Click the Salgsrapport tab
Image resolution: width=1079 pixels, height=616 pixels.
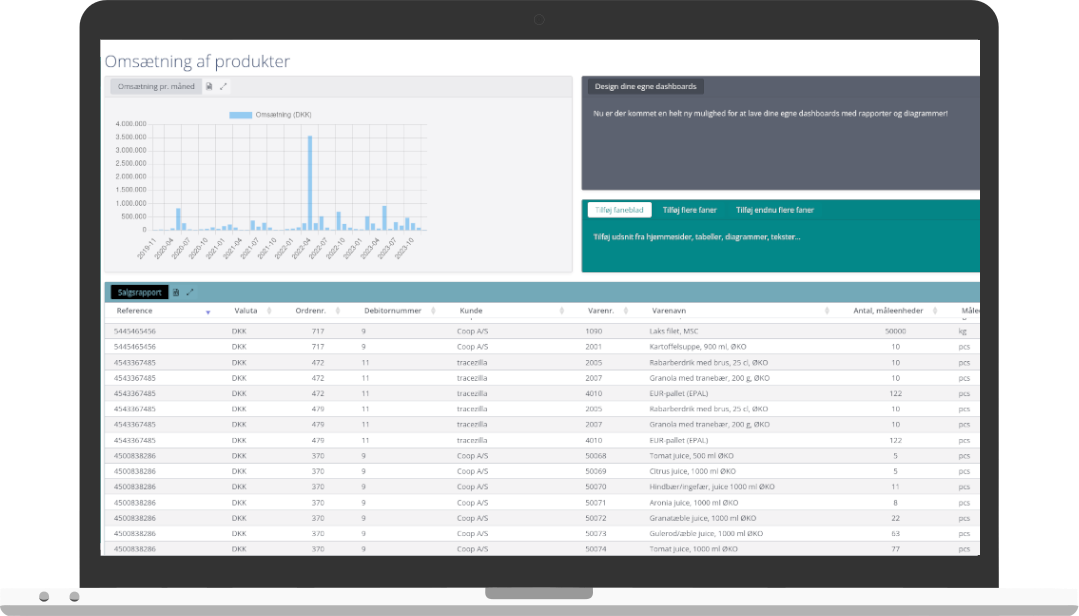pos(139,293)
